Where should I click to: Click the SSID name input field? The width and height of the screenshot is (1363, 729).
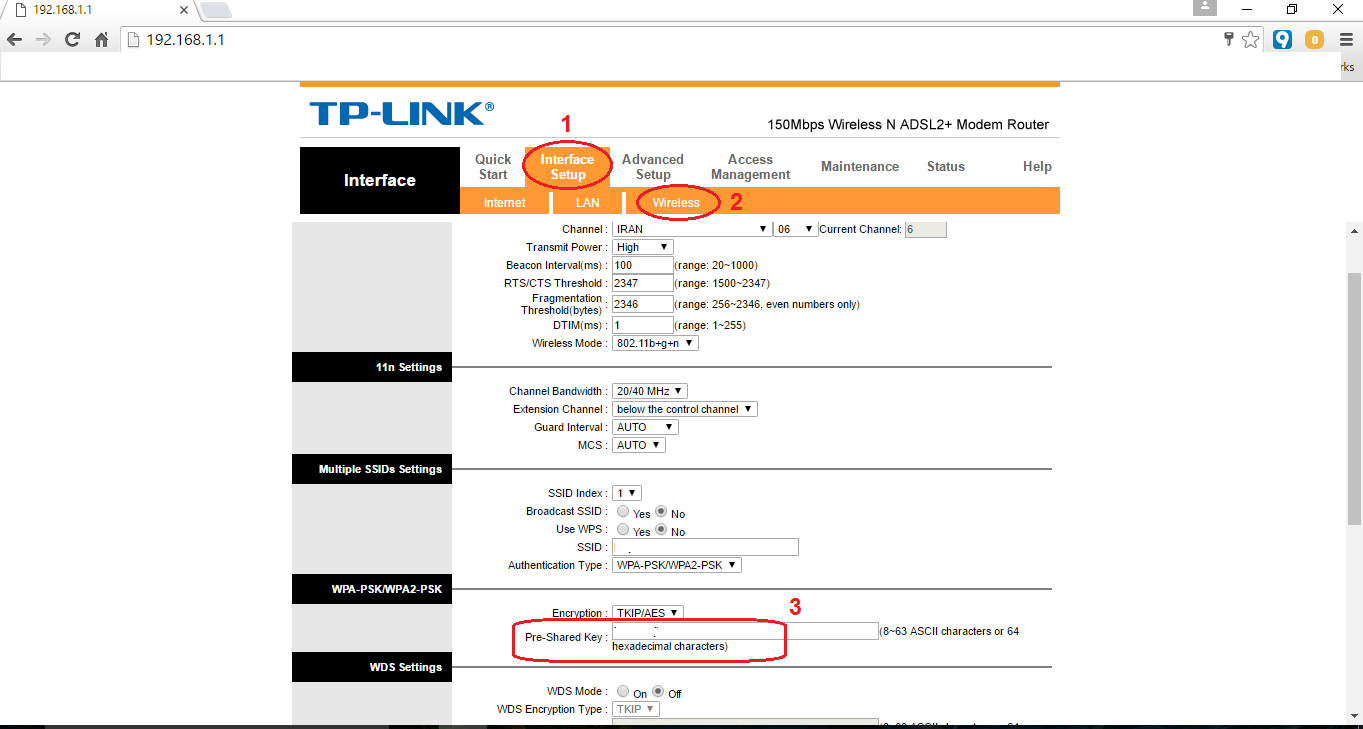point(705,547)
